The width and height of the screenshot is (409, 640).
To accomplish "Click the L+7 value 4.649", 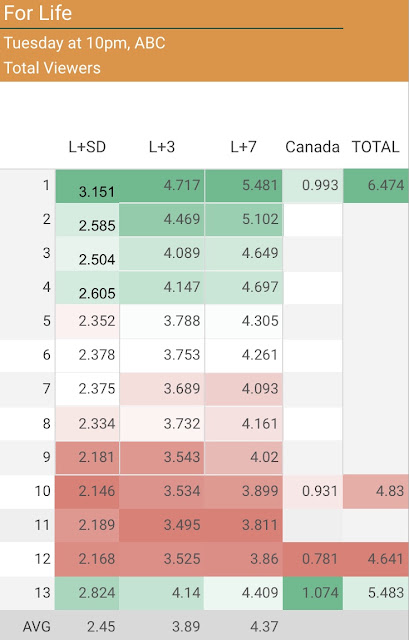I will [x=244, y=253].
